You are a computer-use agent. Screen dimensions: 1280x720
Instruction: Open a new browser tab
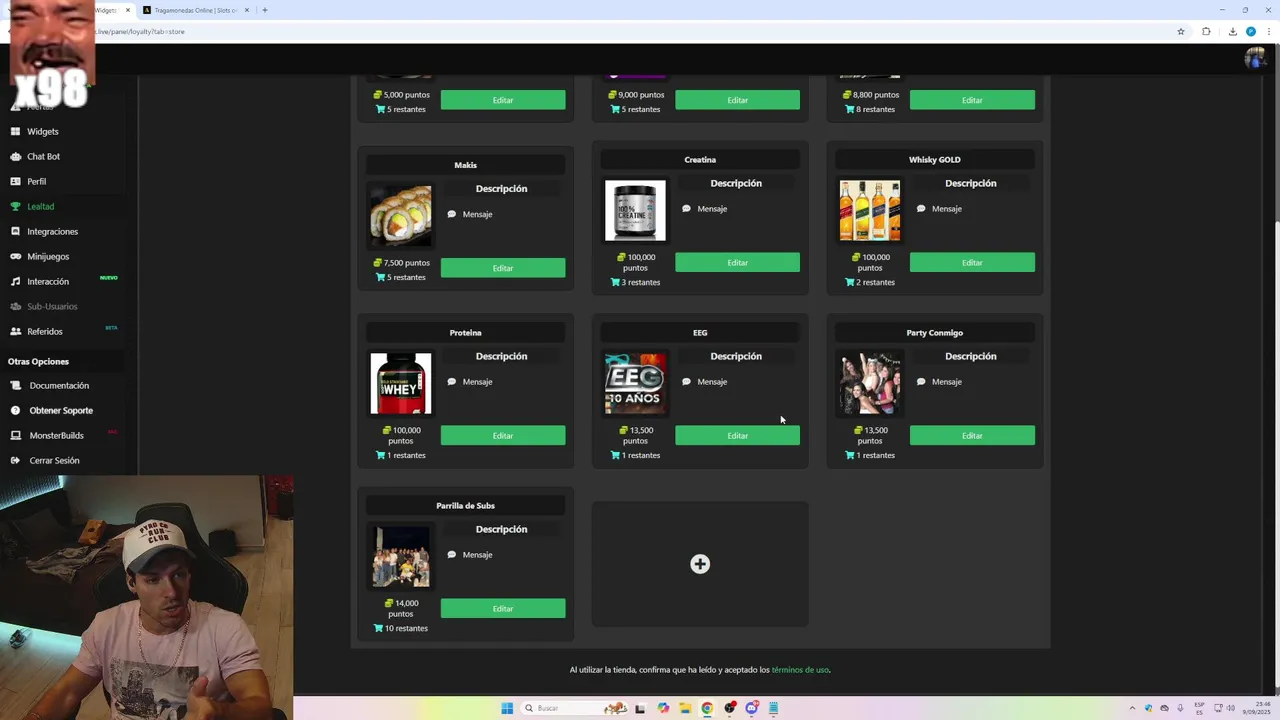pyautogui.click(x=265, y=10)
